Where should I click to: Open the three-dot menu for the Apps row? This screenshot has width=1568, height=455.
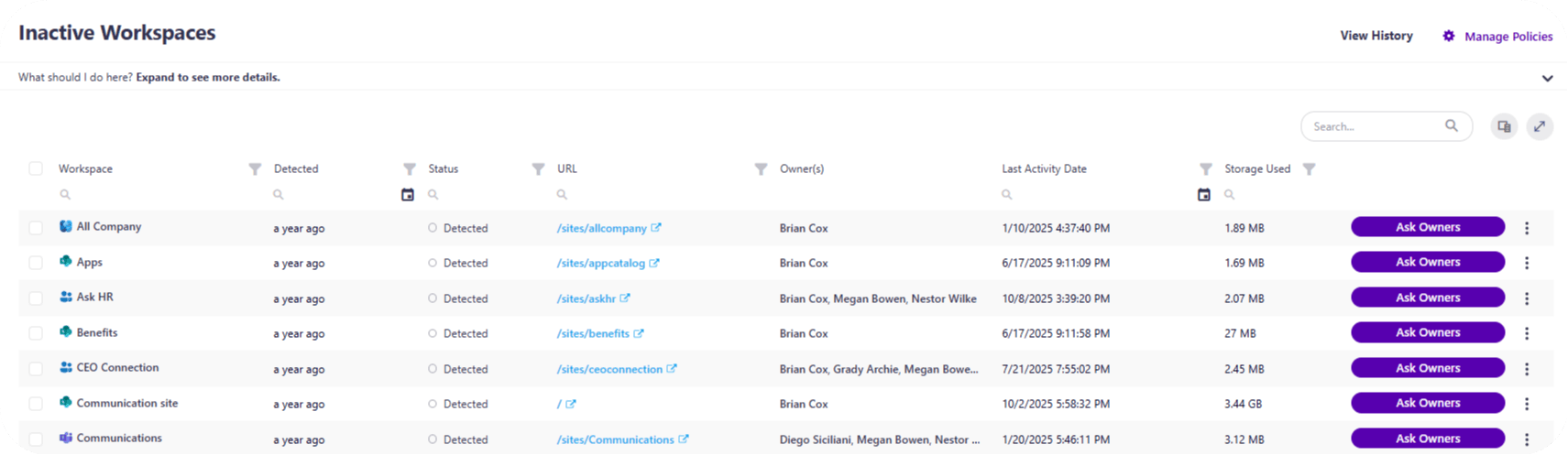click(x=1527, y=263)
